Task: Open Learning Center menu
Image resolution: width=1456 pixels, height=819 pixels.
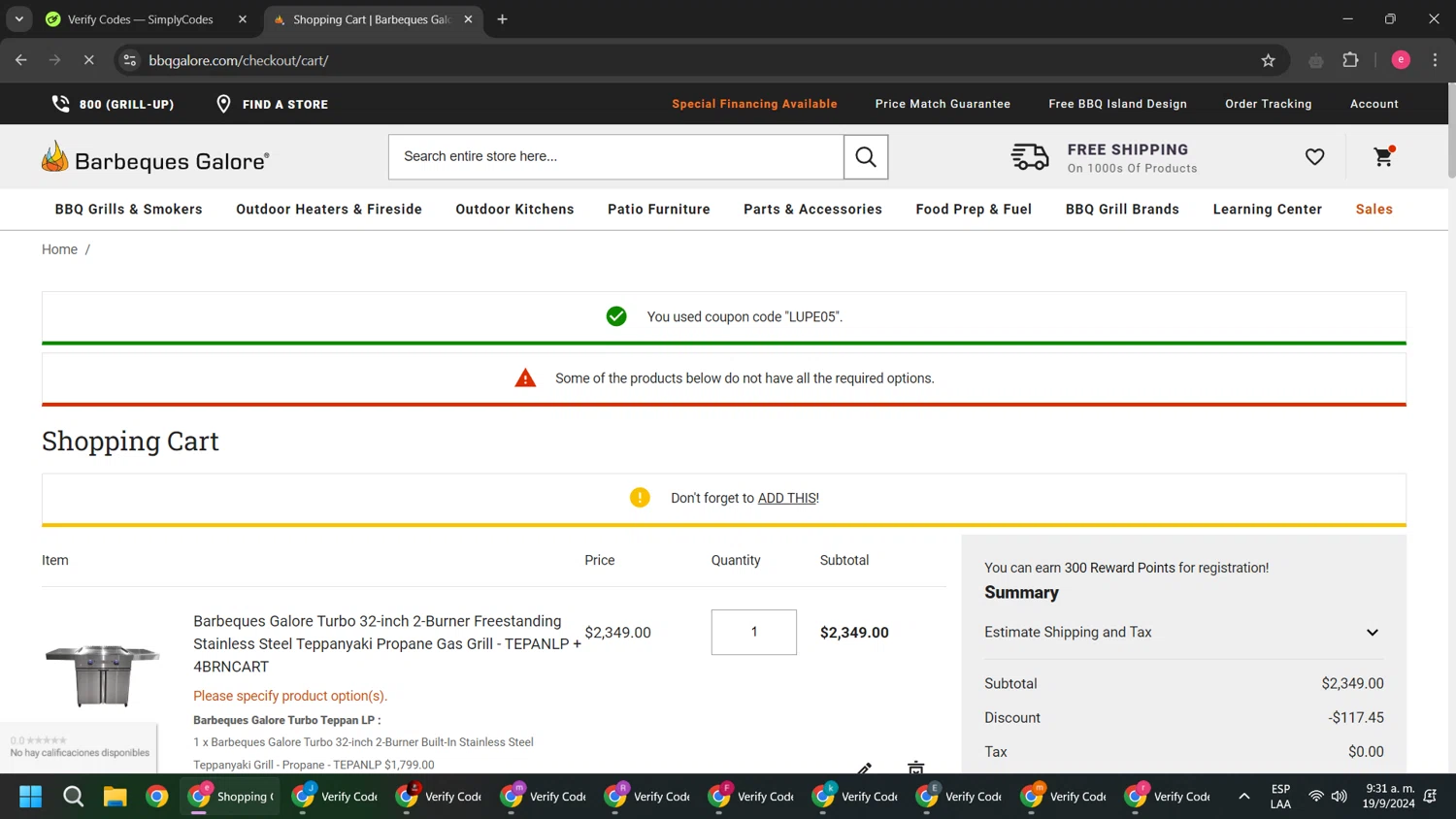Action: (x=1268, y=210)
